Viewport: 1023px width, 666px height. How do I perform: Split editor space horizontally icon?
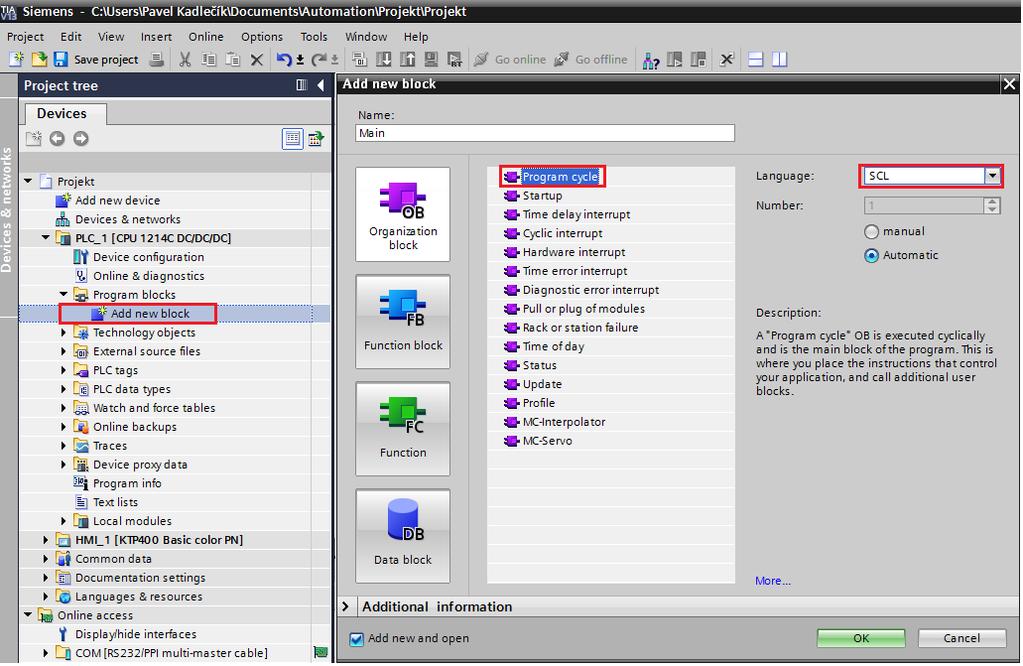click(756, 59)
